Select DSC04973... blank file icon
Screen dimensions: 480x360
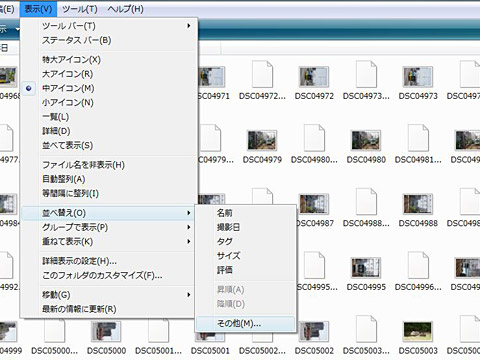(366, 74)
